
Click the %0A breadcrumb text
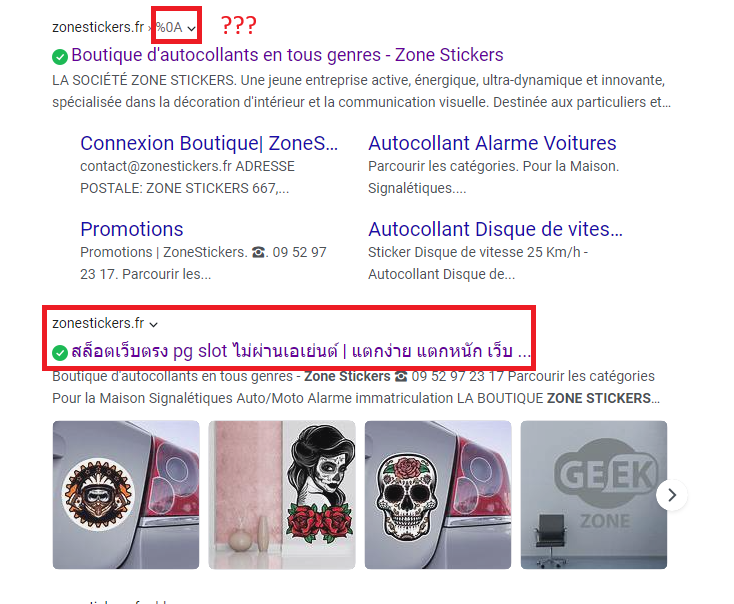point(169,27)
